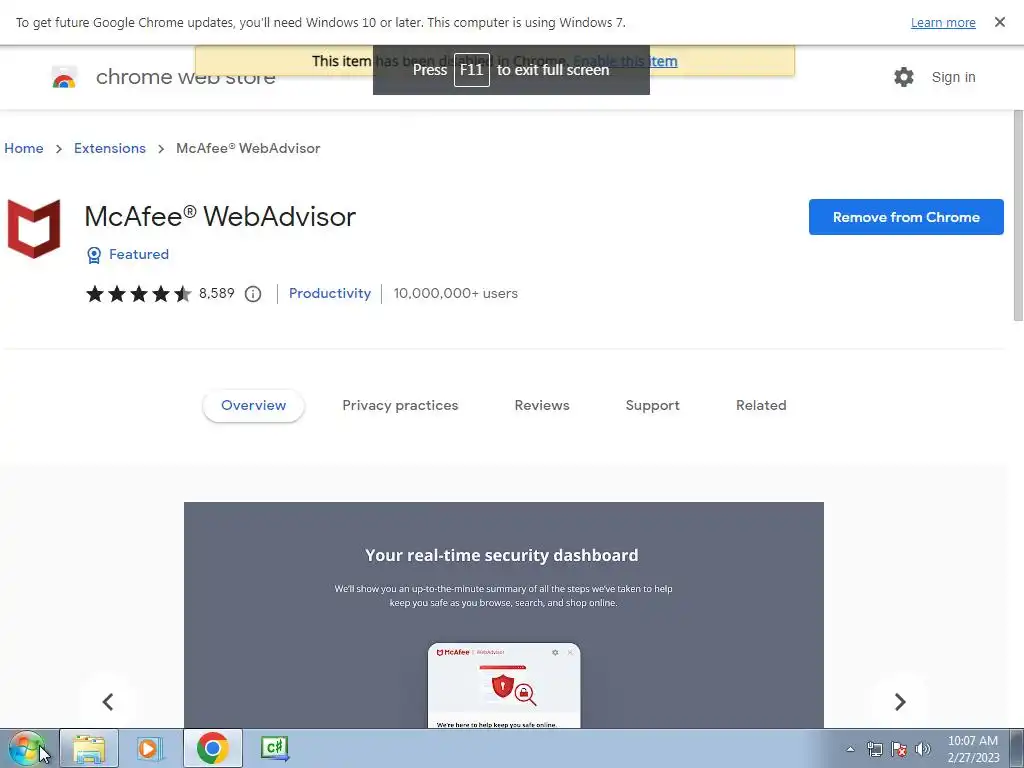Viewport: 1024px width, 768px height.
Task: Show previous screenshot with left arrow
Action: [108, 701]
